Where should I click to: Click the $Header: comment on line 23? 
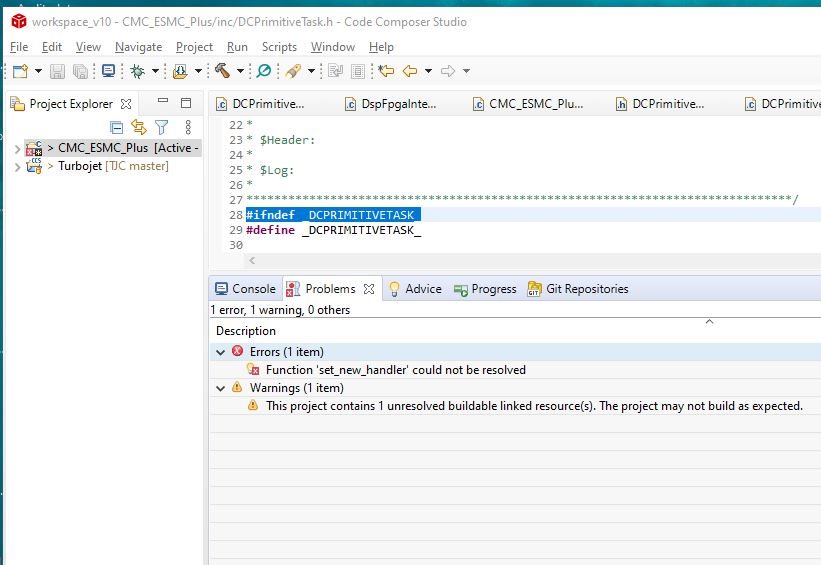(x=287, y=140)
